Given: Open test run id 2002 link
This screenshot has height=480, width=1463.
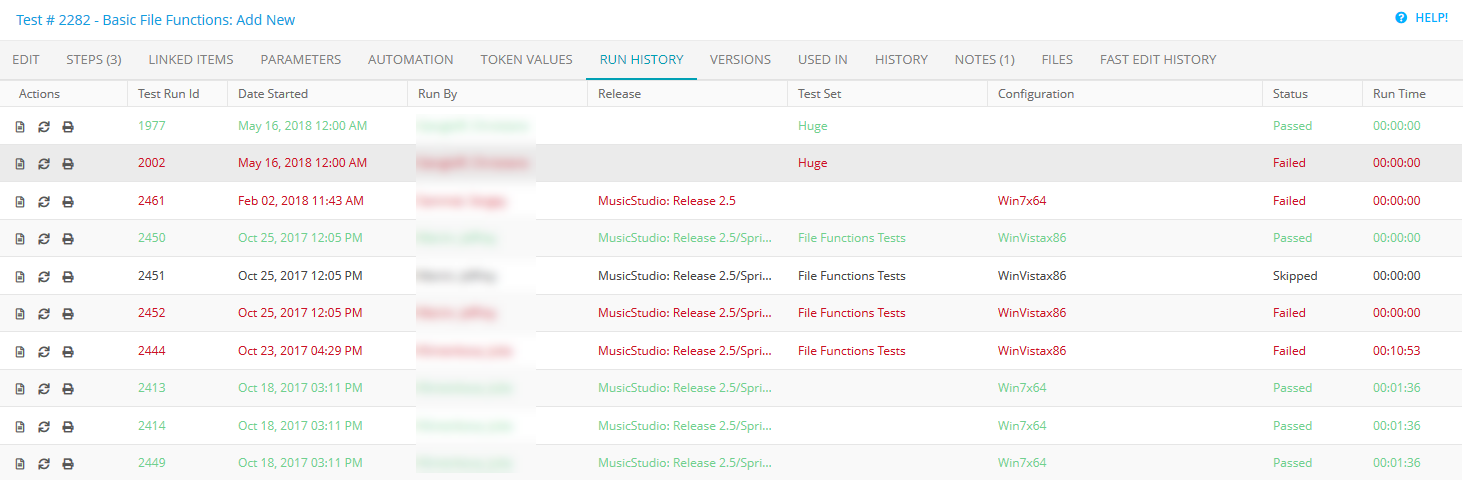Looking at the screenshot, I should point(152,163).
